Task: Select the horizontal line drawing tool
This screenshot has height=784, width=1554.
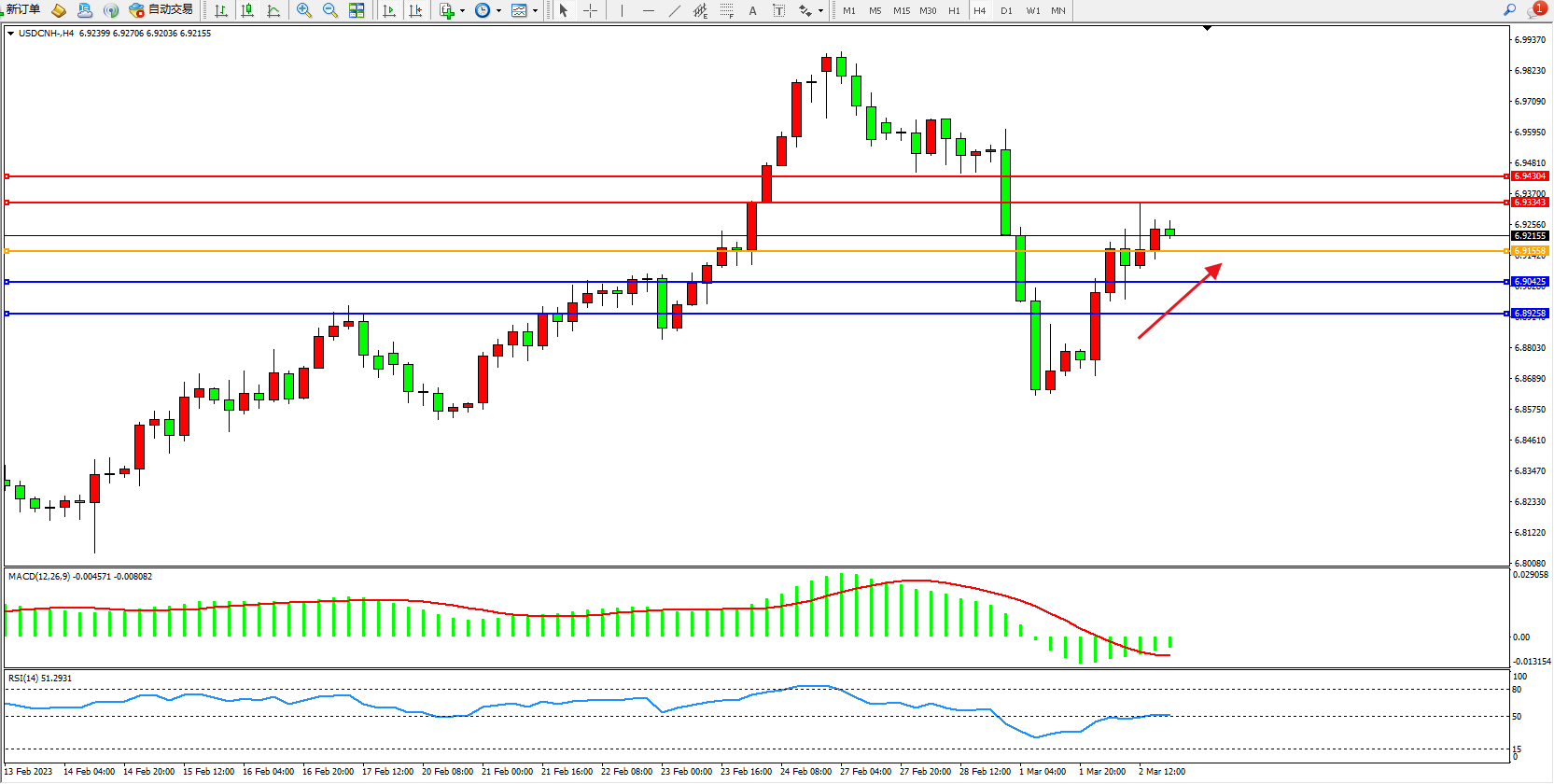Action: pyautogui.click(x=648, y=10)
